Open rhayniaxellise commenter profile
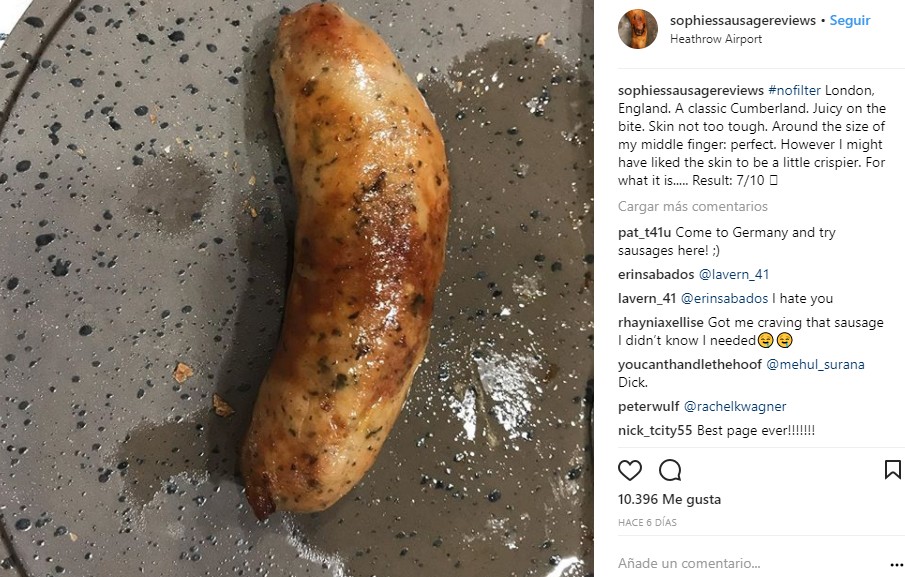The width and height of the screenshot is (905, 577). [661, 323]
